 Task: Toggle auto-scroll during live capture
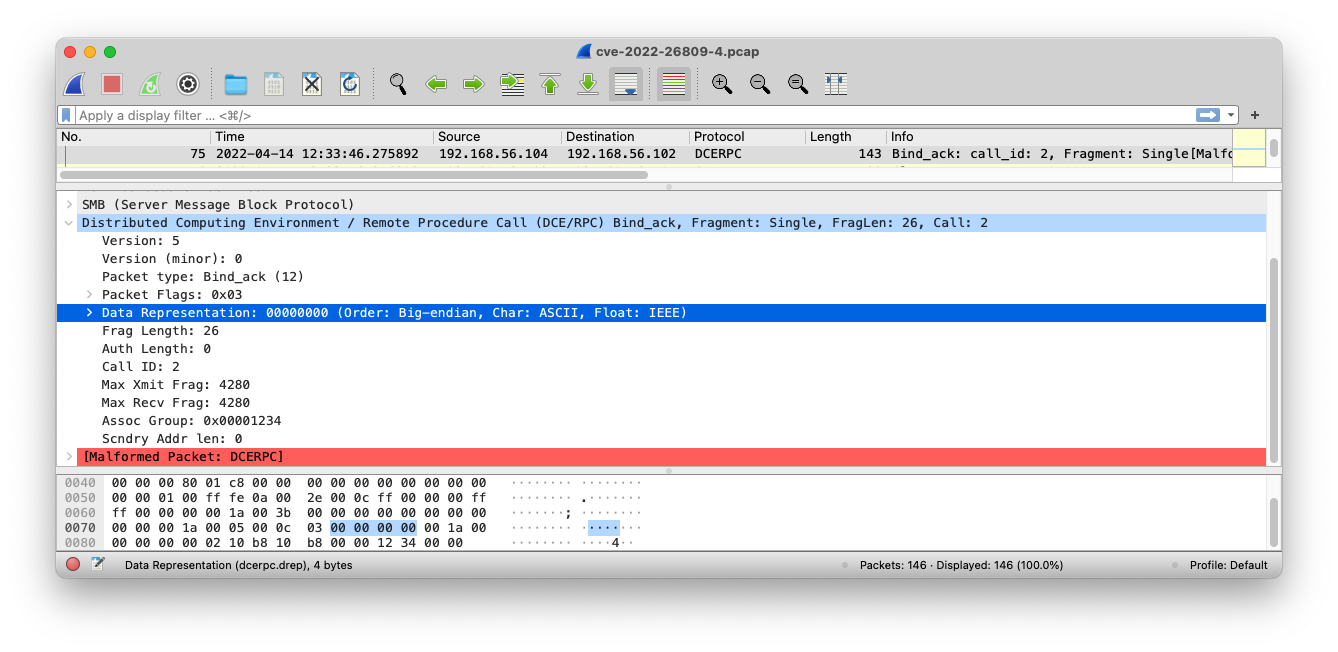(x=627, y=84)
